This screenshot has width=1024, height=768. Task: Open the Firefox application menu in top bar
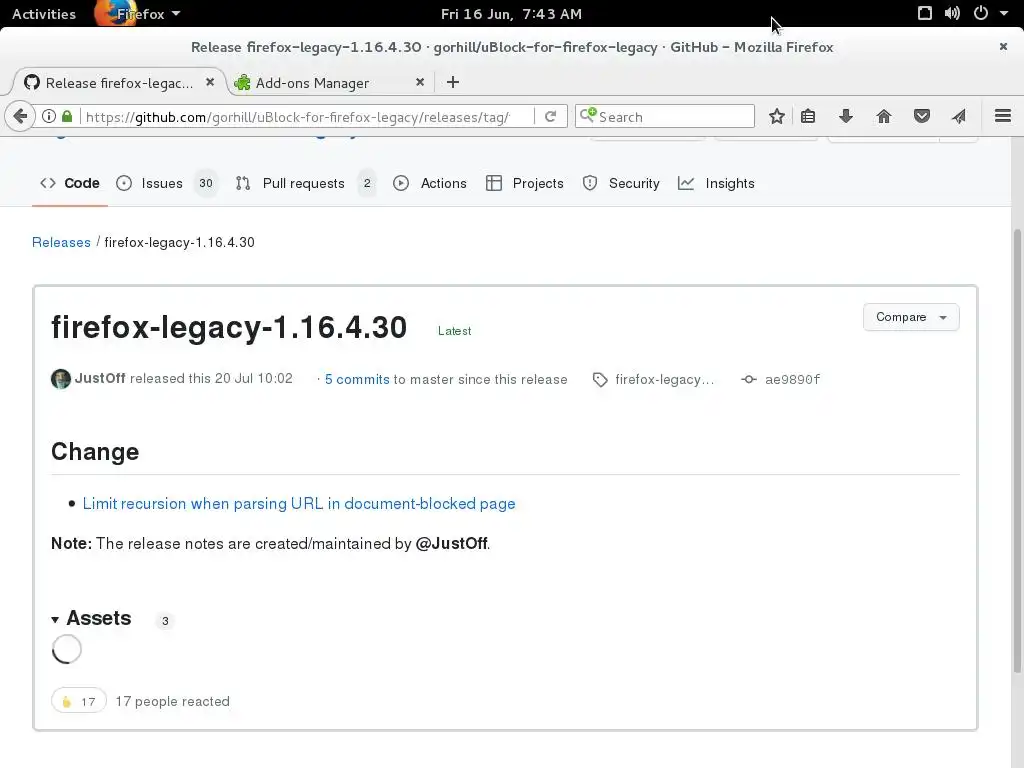[x=139, y=14]
